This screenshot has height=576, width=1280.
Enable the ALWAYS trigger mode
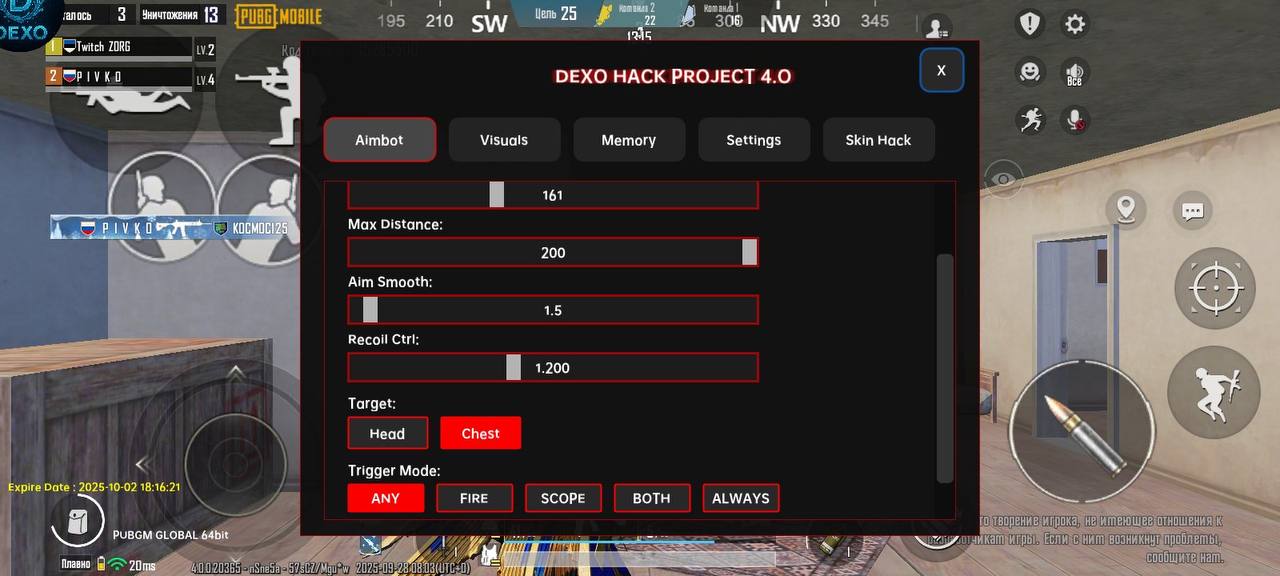[x=740, y=497]
